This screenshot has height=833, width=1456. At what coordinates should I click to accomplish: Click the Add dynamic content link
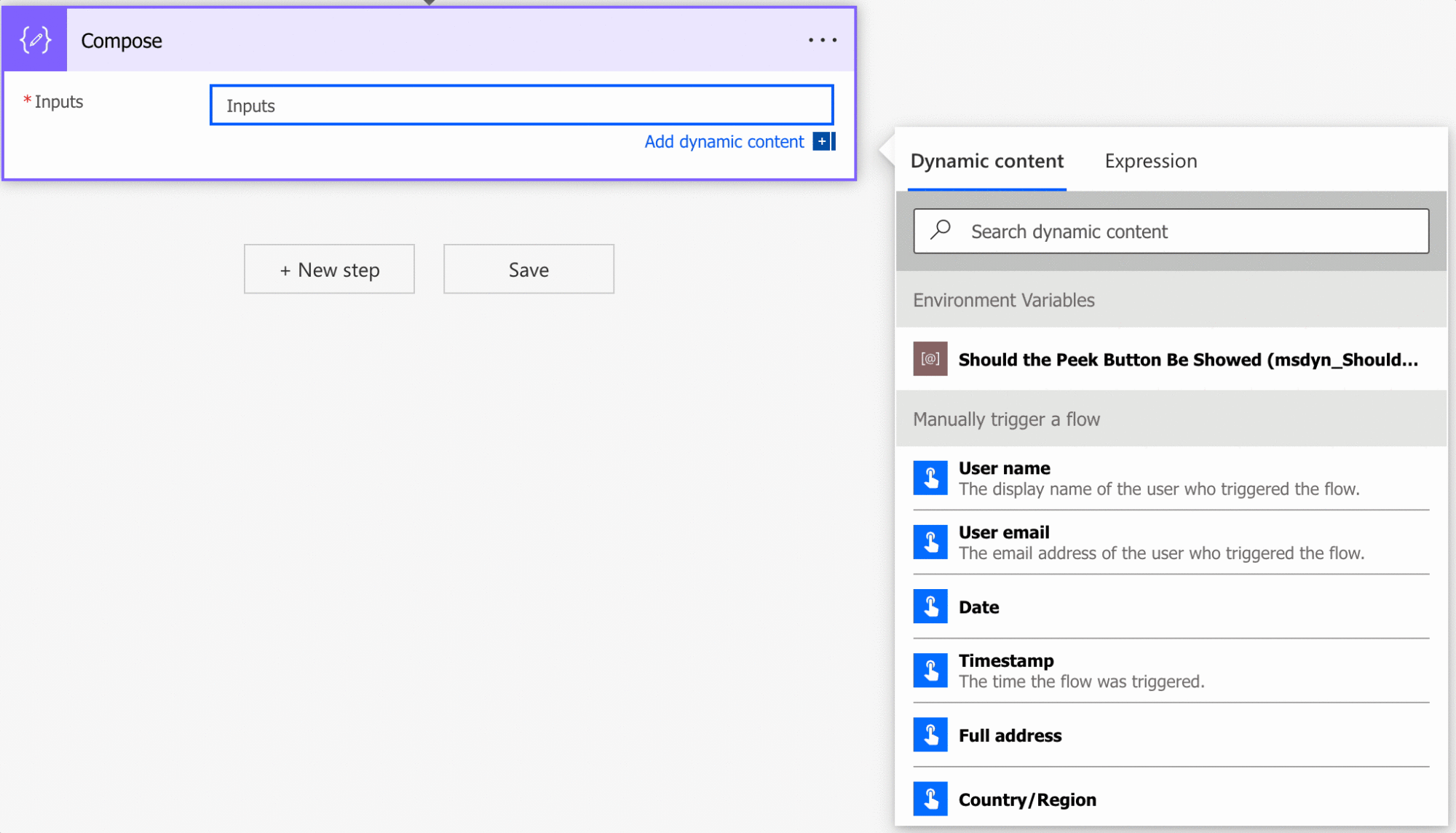coord(724,141)
